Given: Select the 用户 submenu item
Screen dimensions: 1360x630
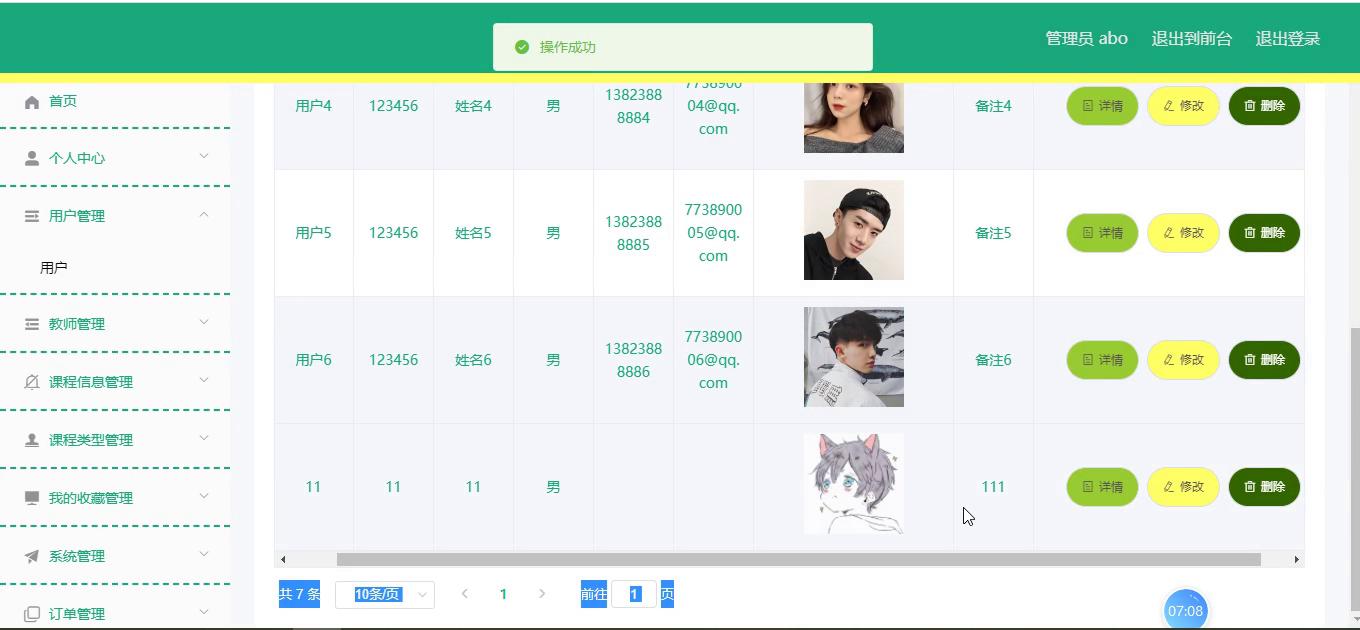Looking at the screenshot, I should tap(54, 268).
